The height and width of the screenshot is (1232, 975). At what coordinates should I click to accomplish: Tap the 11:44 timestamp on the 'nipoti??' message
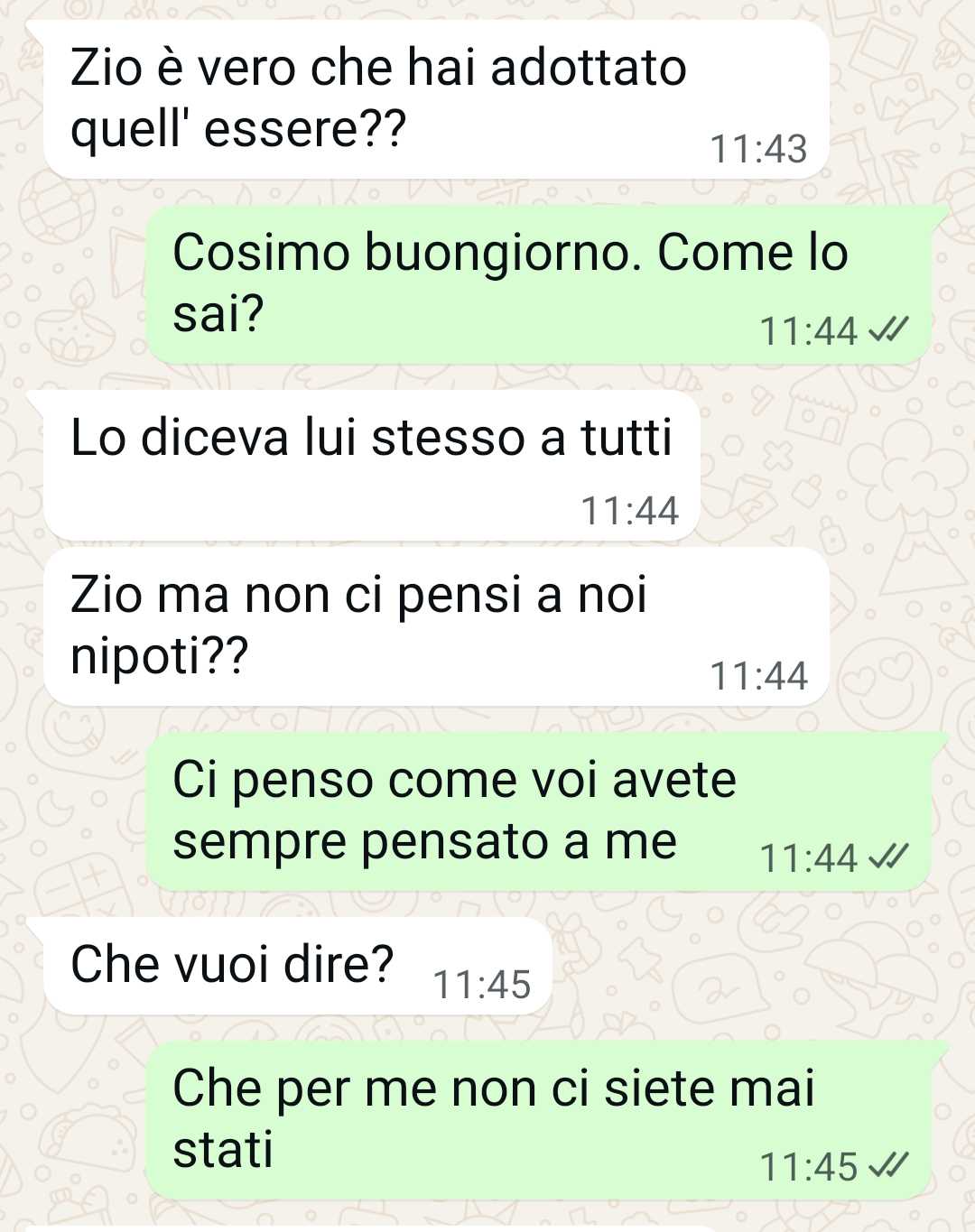point(758,676)
